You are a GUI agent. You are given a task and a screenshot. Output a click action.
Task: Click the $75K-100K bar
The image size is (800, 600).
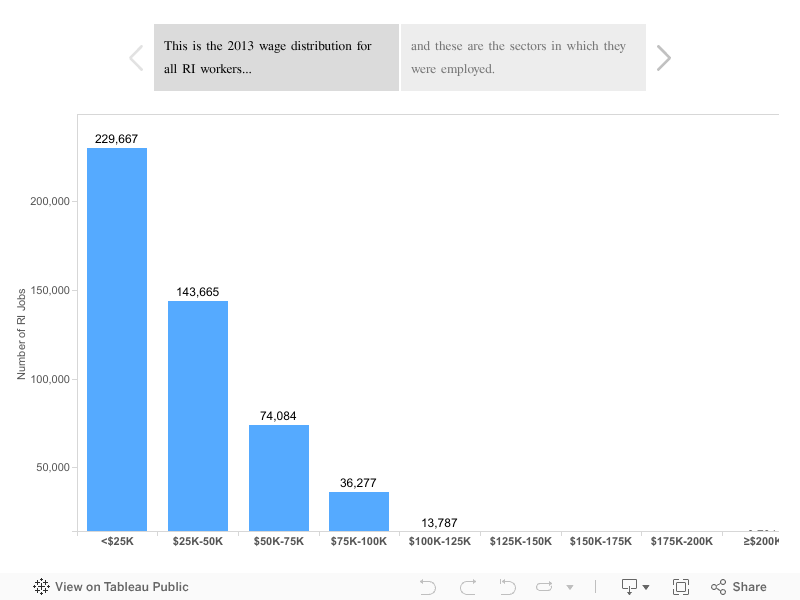(x=359, y=511)
